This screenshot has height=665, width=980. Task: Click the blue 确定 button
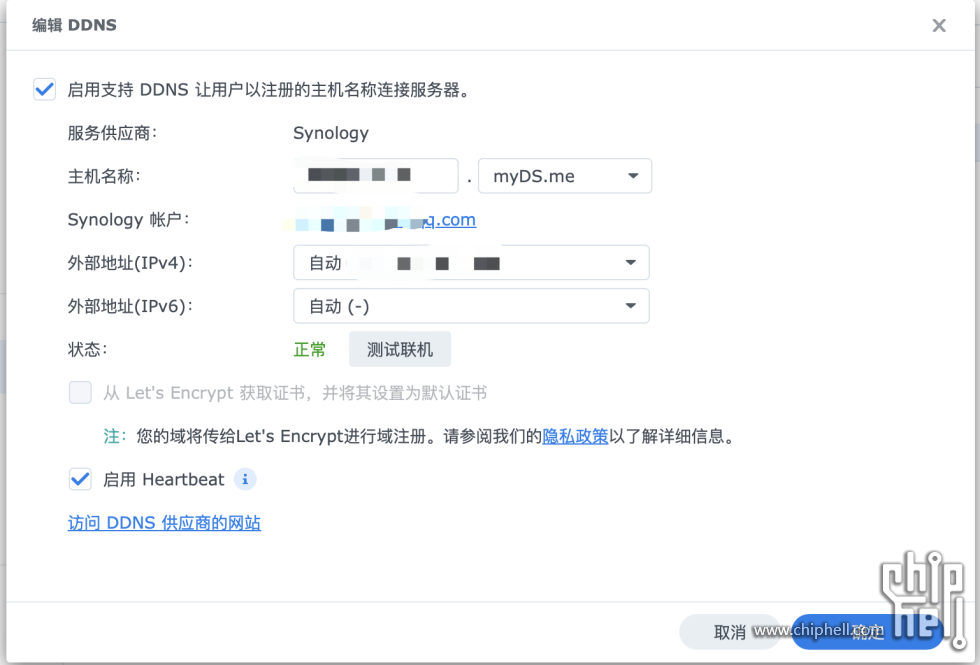(867, 632)
